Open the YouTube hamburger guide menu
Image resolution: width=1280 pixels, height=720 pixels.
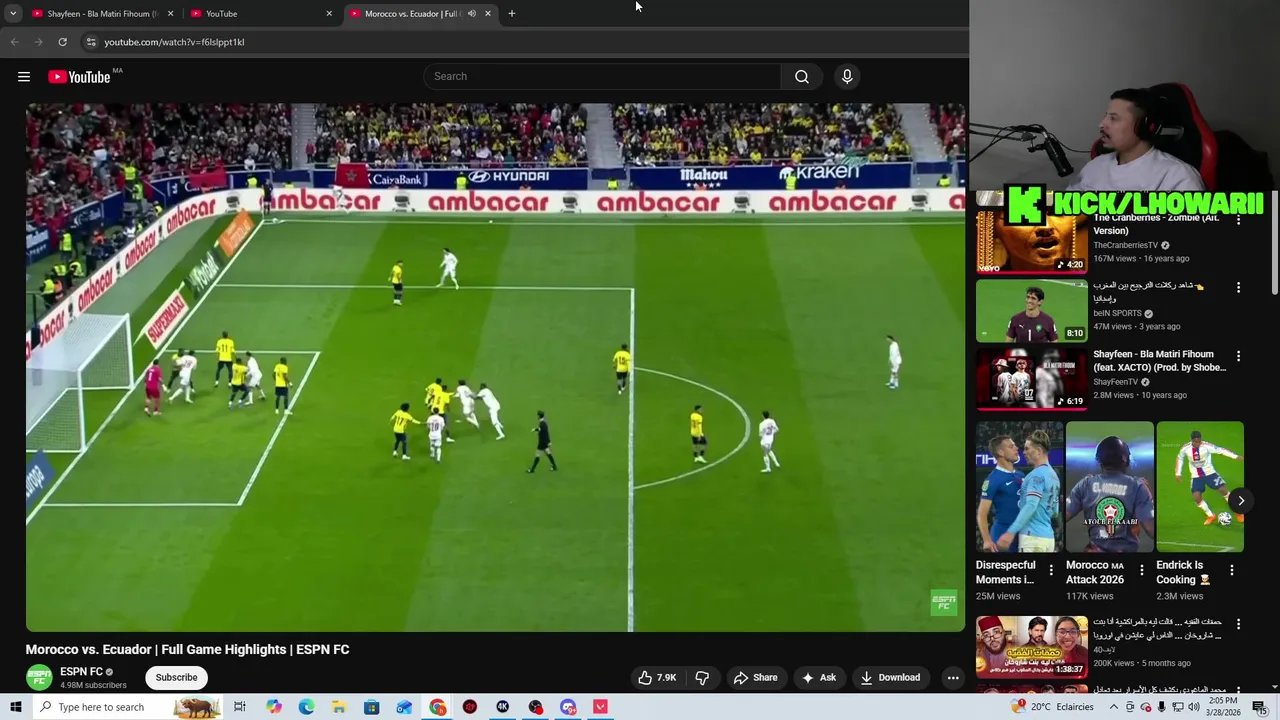point(24,77)
